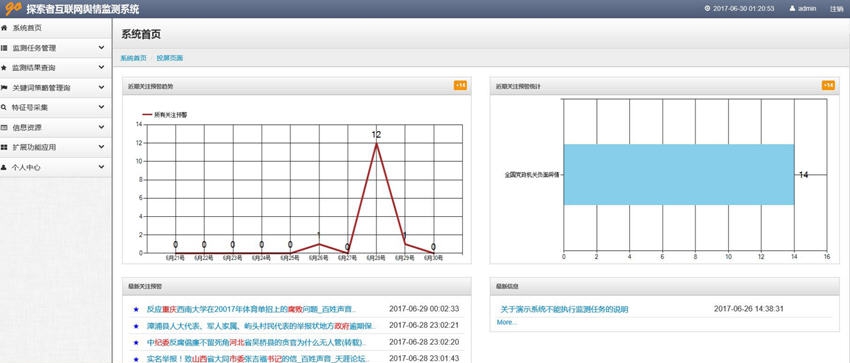Click the 系统首页 breadcrumb link
The height and width of the screenshot is (363, 850).
pos(133,58)
